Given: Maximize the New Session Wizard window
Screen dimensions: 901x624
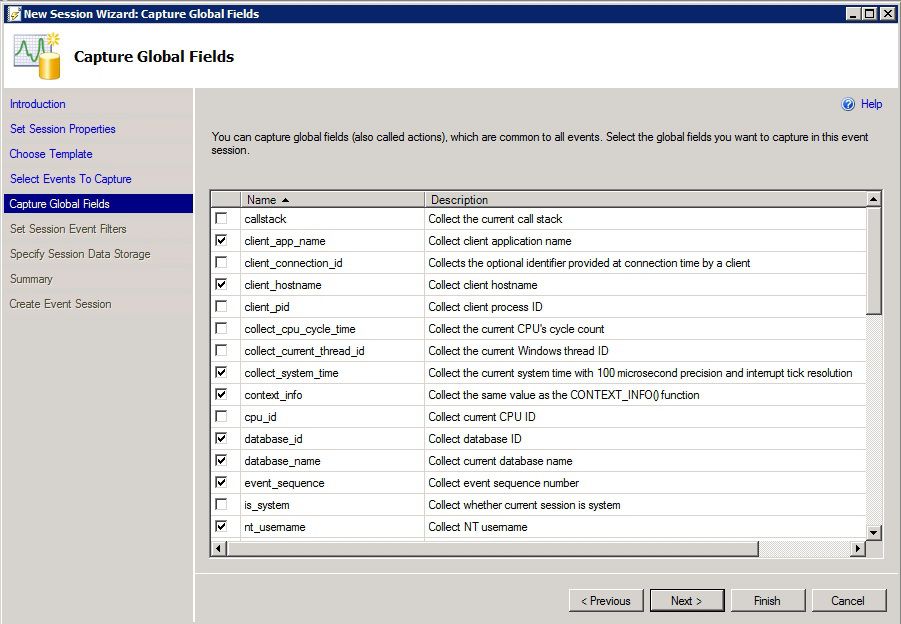Looking at the screenshot, I should coord(870,14).
